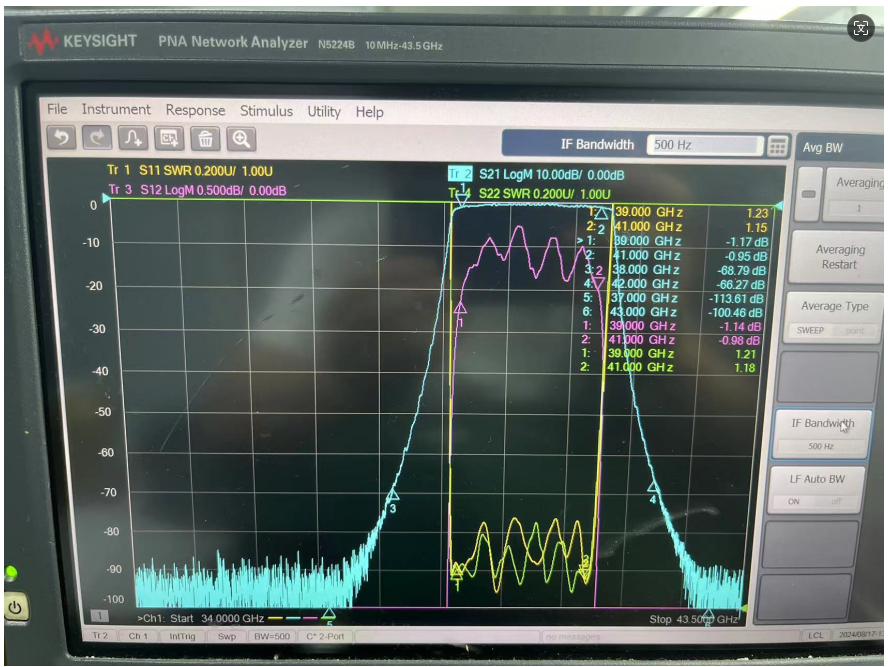The height and width of the screenshot is (667, 888).
Task: Open the numeric keypad next to IF Bandwidth
Action: coord(778,147)
